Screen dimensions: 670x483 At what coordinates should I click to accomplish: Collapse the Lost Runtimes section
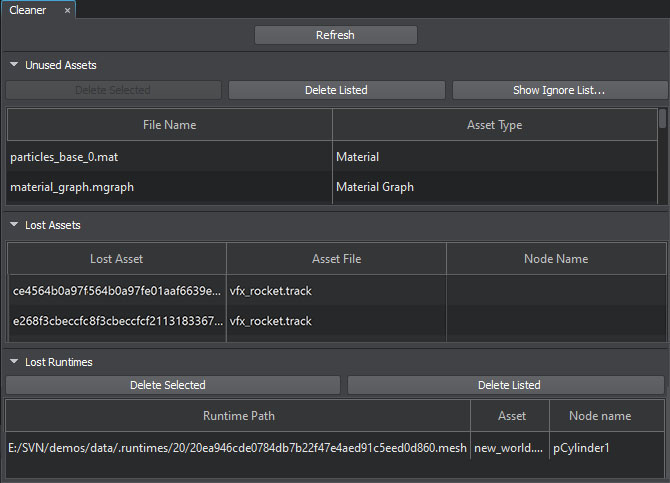click(14, 362)
